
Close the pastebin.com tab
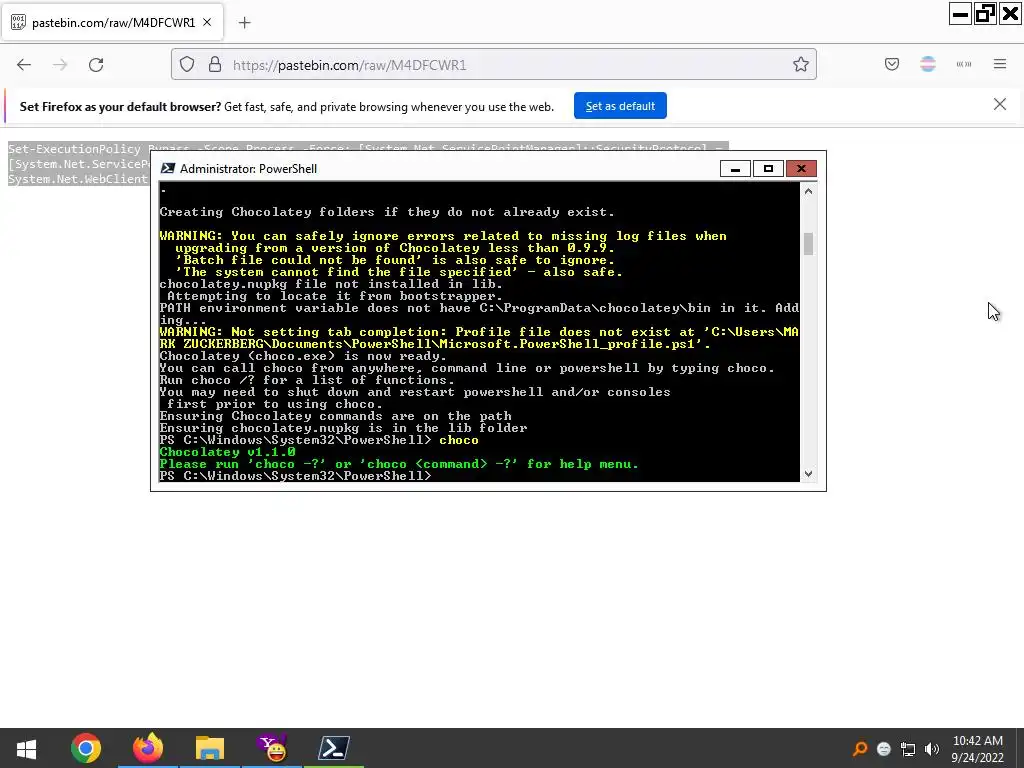coord(207,22)
